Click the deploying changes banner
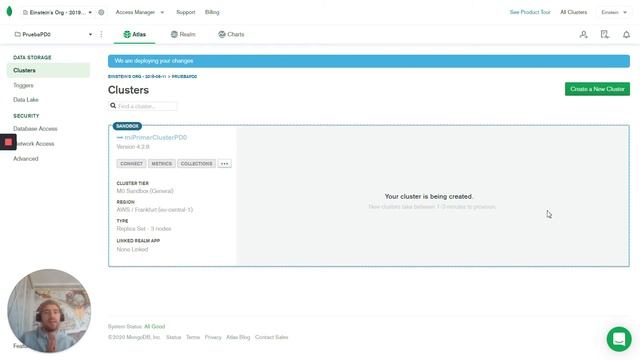The width and height of the screenshot is (640, 360). pyautogui.click(x=369, y=61)
